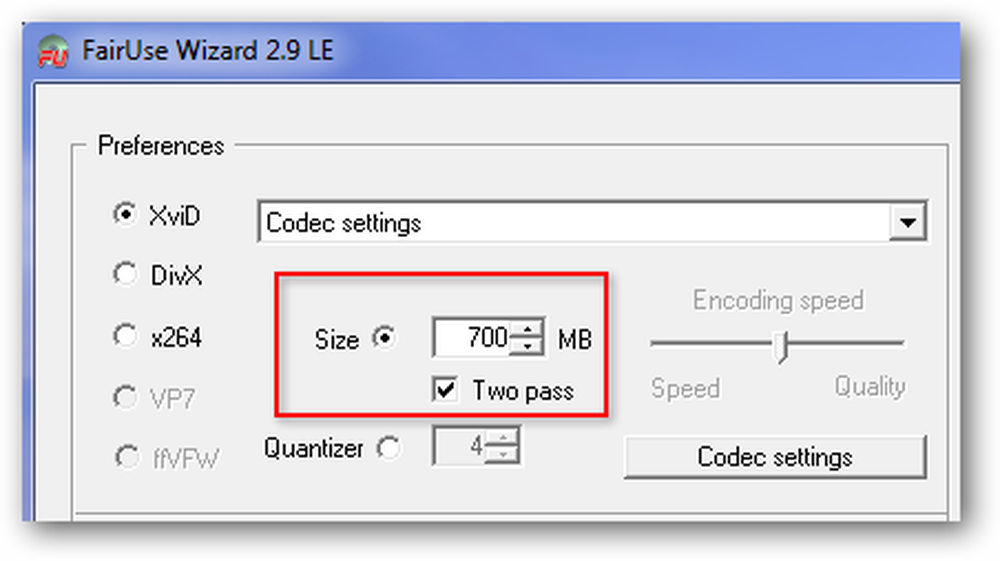Decrease the size value with down arrow
The height and width of the screenshot is (561, 1000).
tap(528, 346)
